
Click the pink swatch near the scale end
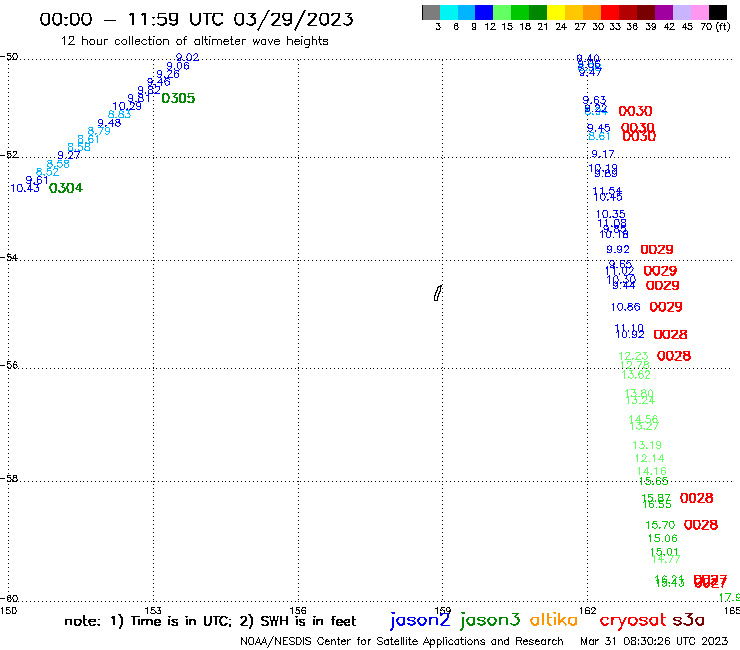tap(699, 12)
